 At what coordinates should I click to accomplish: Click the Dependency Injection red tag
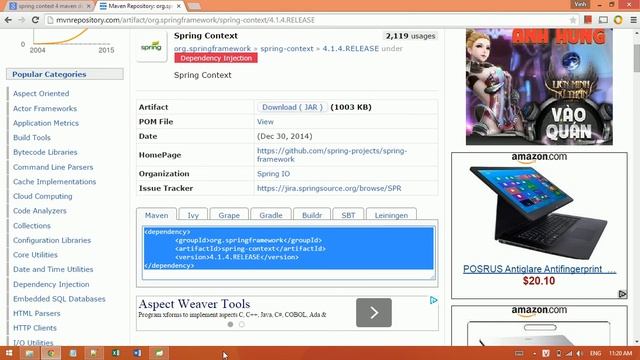click(216, 58)
